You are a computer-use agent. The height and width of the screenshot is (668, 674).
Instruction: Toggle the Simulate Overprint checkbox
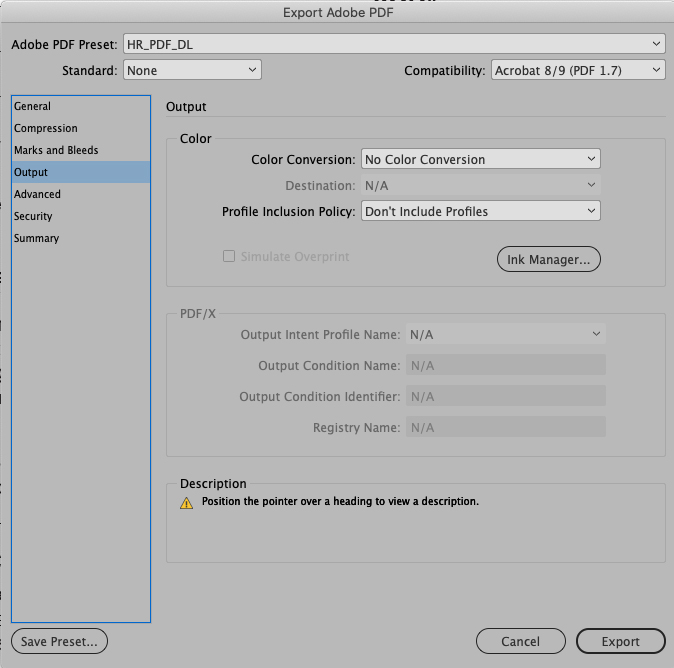[x=229, y=256]
